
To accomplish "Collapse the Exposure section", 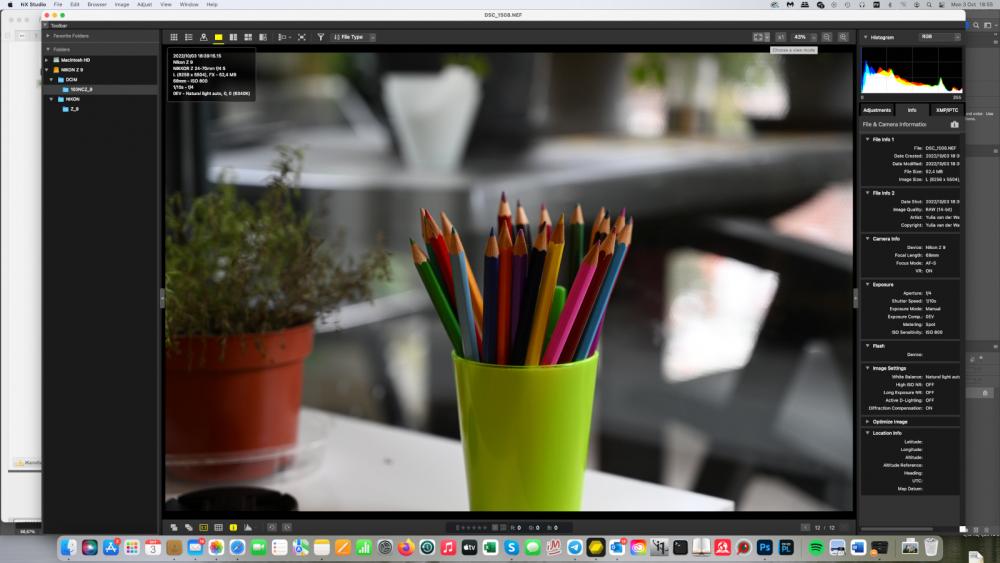I will pos(867,284).
